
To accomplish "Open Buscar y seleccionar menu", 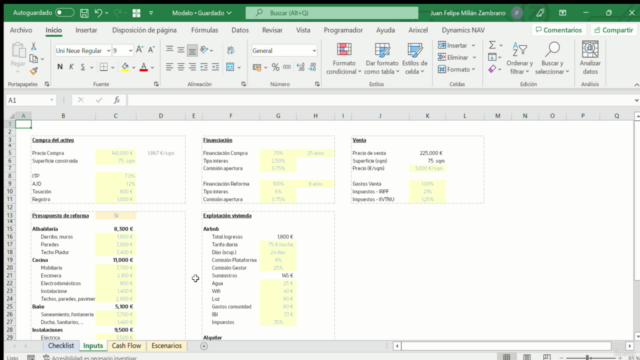I will (x=552, y=59).
